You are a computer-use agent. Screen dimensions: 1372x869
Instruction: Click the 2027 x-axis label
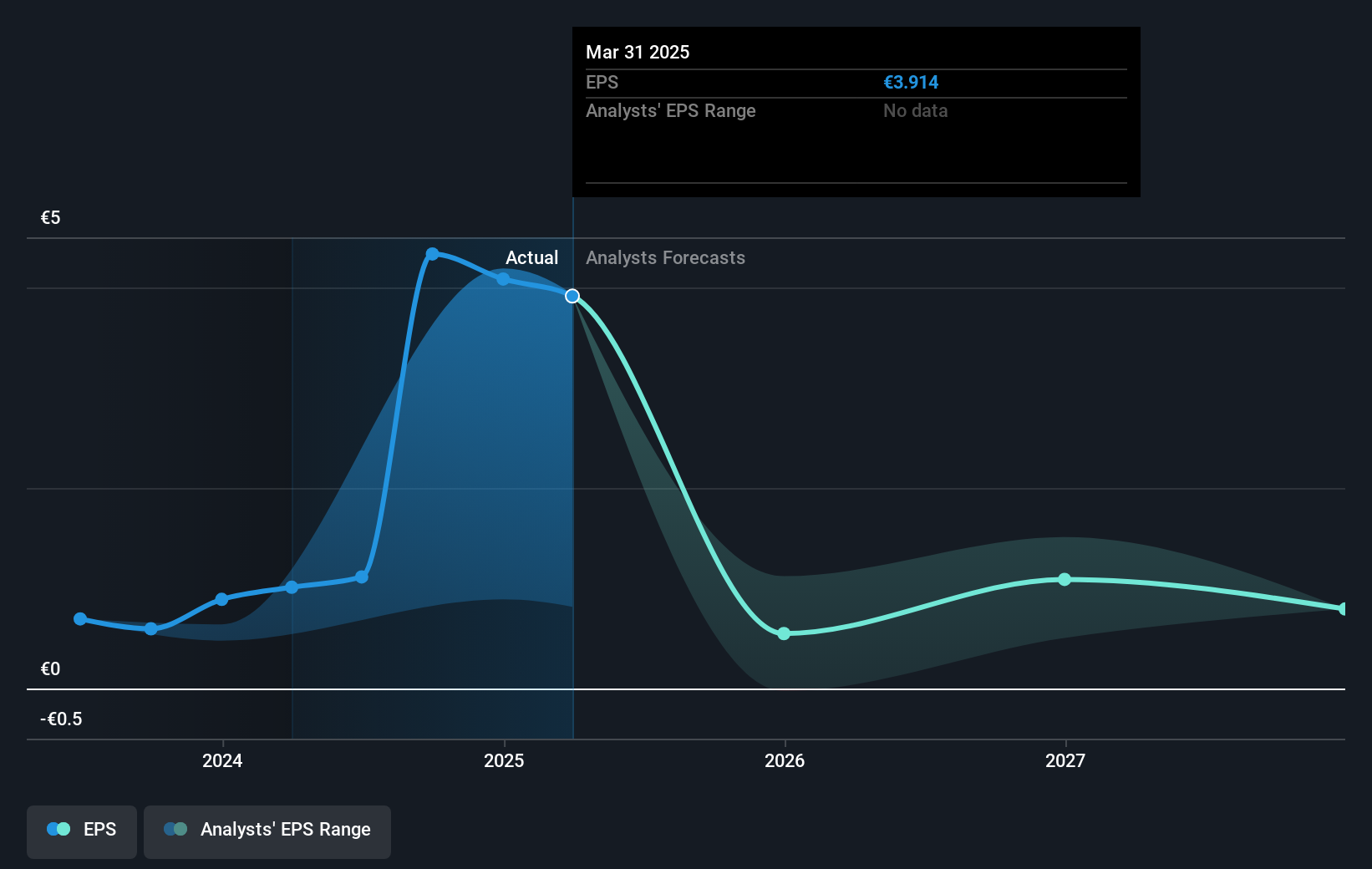(x=1065, y=760)
